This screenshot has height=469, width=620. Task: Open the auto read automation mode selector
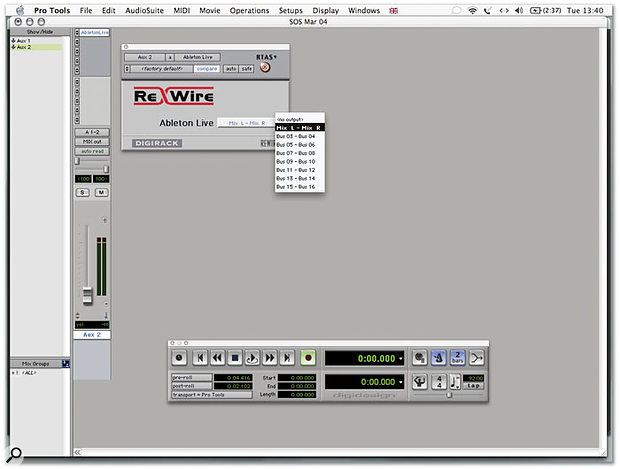(92, 151)
